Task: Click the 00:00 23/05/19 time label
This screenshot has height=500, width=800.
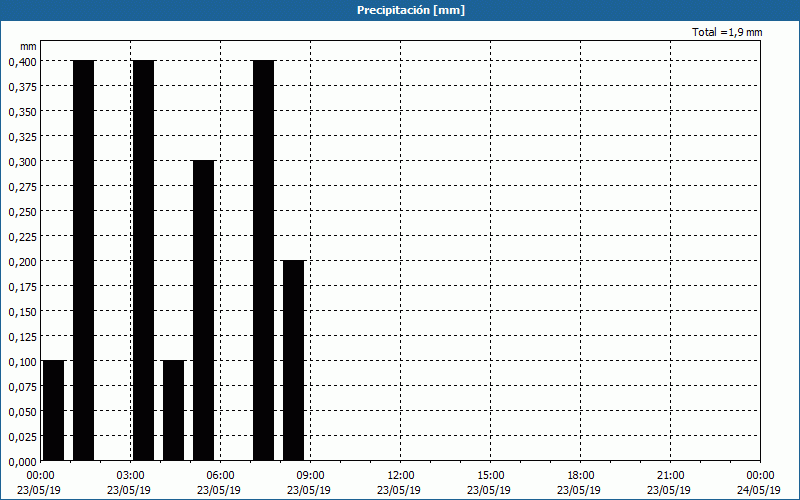Action: (39, 483)
